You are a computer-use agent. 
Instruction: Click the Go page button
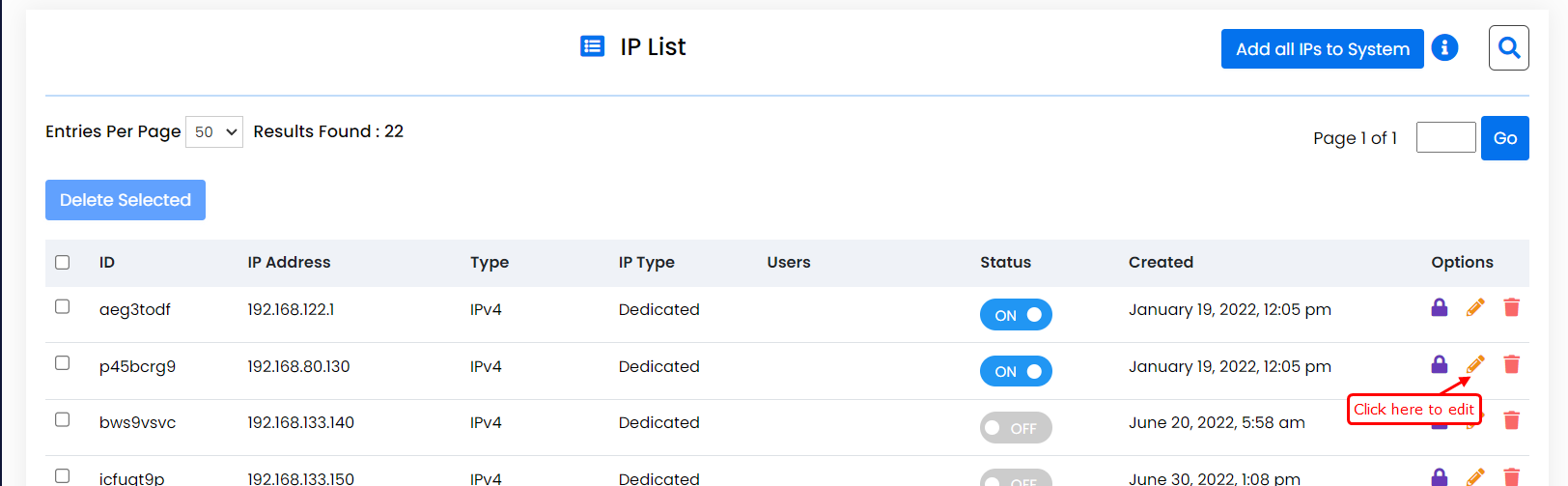tap(1504, 138)
